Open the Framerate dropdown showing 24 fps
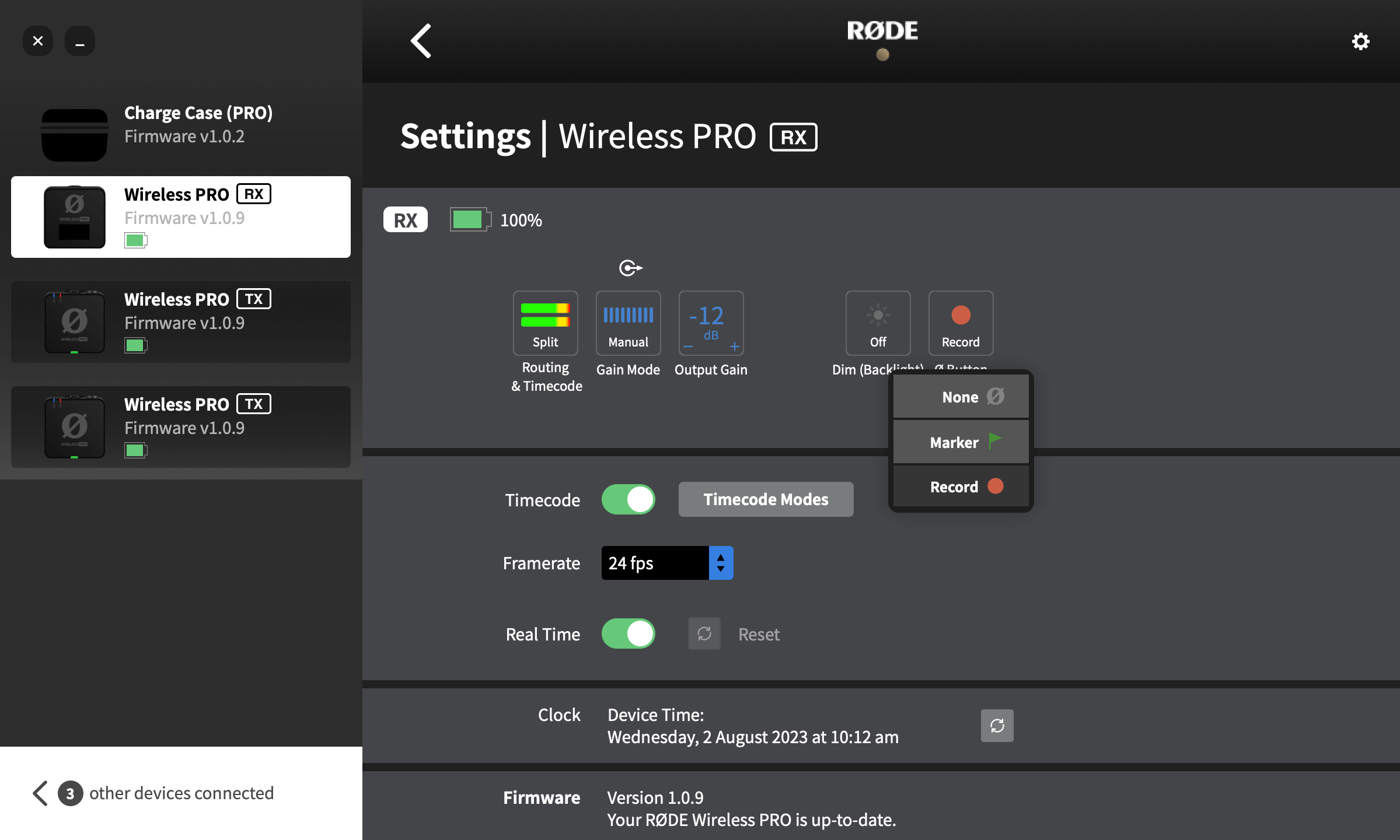The height and width of the screenshot is (840, 1400). (x=655, y=562)
